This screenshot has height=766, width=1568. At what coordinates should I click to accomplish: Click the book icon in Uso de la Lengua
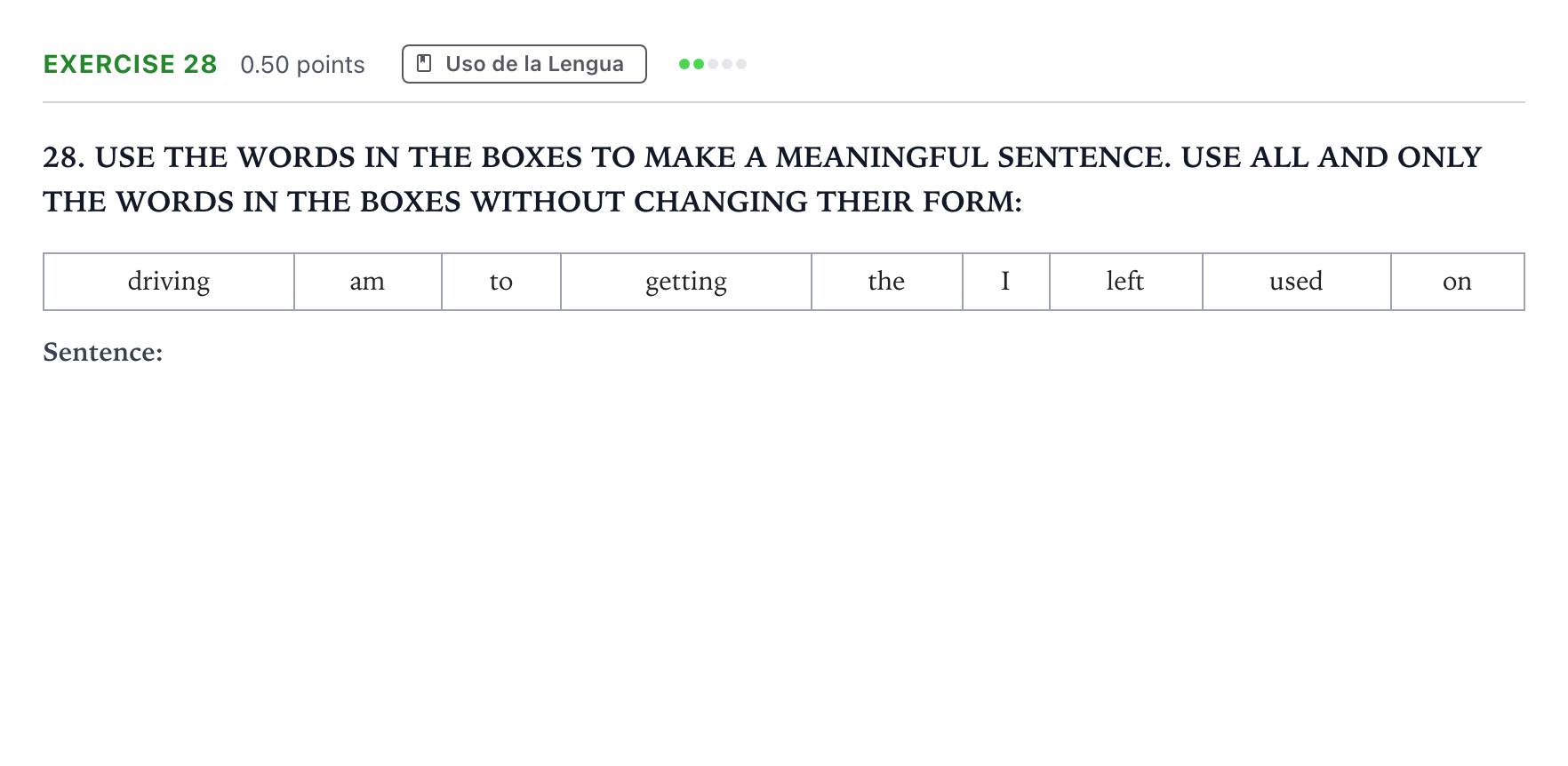pos(424,64)
